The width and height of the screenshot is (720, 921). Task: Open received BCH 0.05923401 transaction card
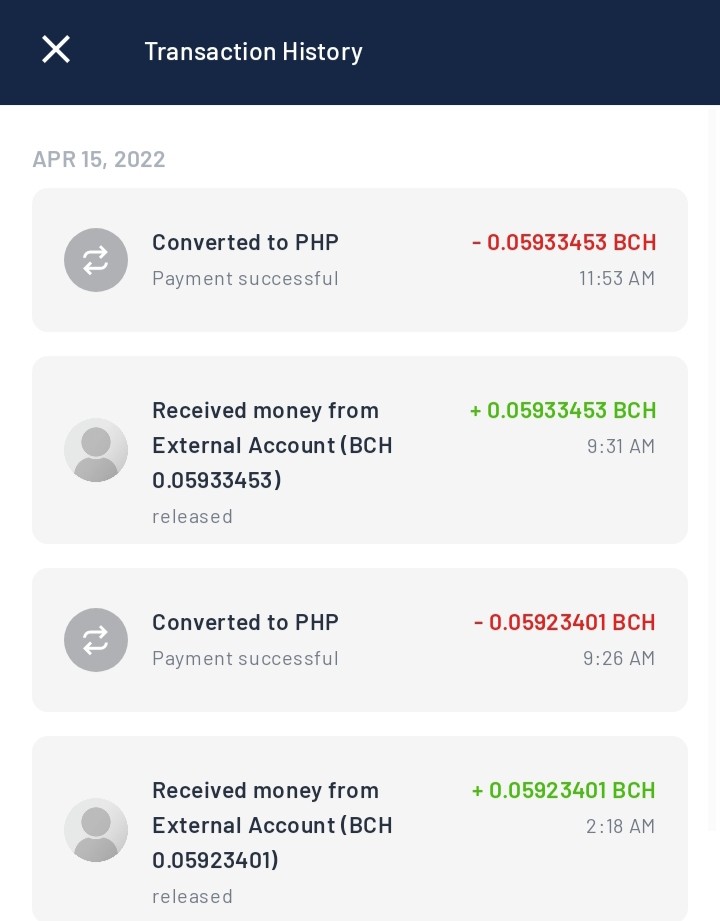coord(360,828)
